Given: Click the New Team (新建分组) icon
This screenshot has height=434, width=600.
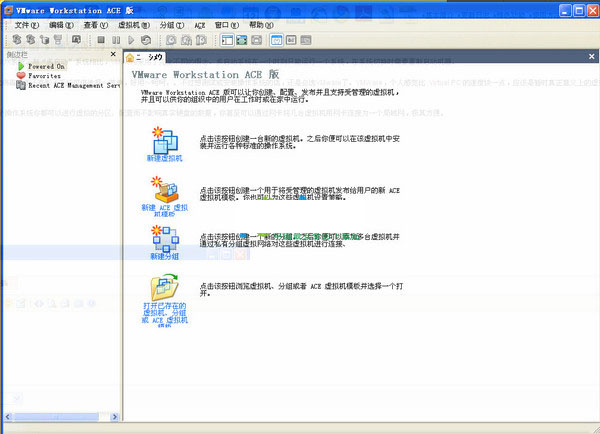Looking at the screenshot, I should 165,239.
